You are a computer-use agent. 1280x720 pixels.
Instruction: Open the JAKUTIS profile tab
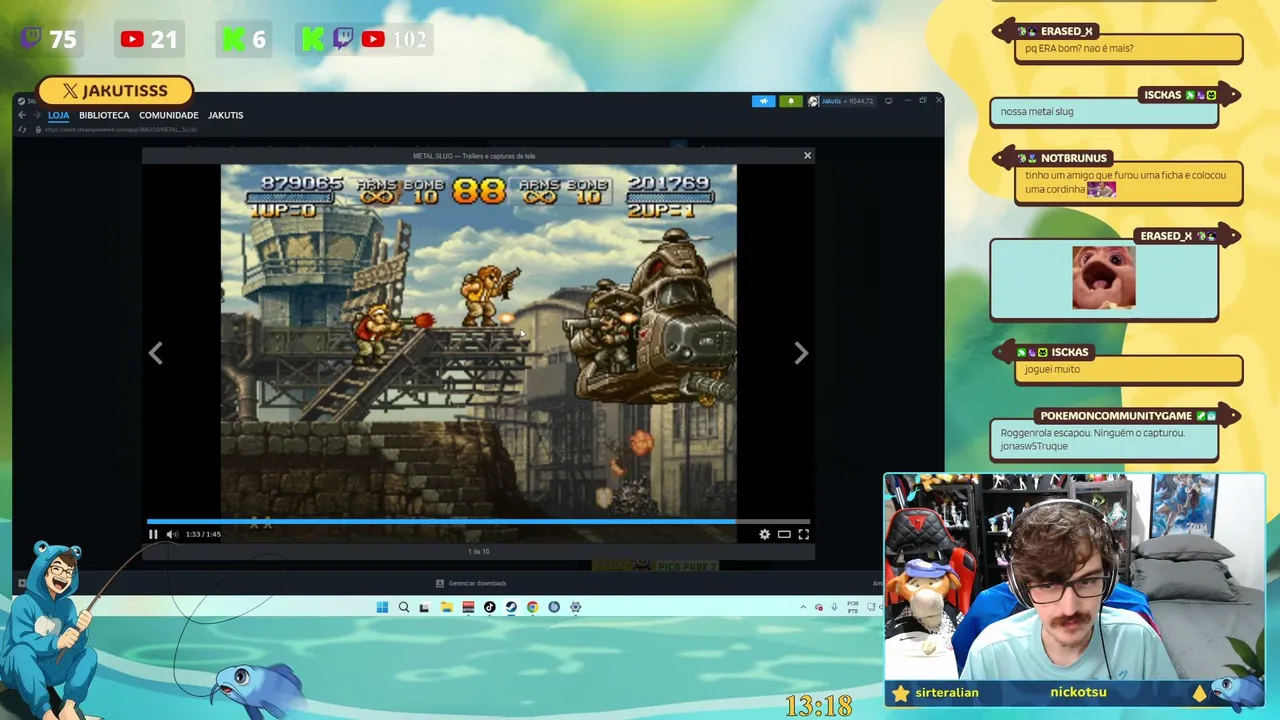pos(226,115)
